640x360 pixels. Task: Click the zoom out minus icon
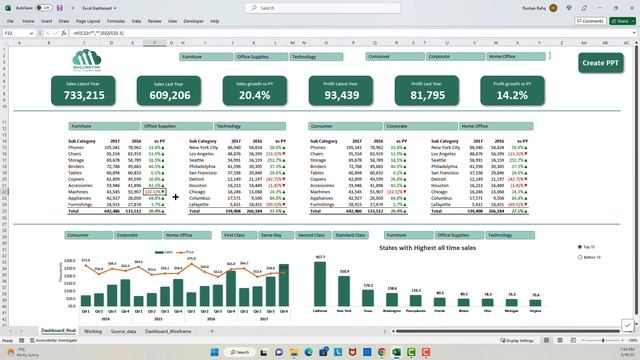(x=584, y=340)
